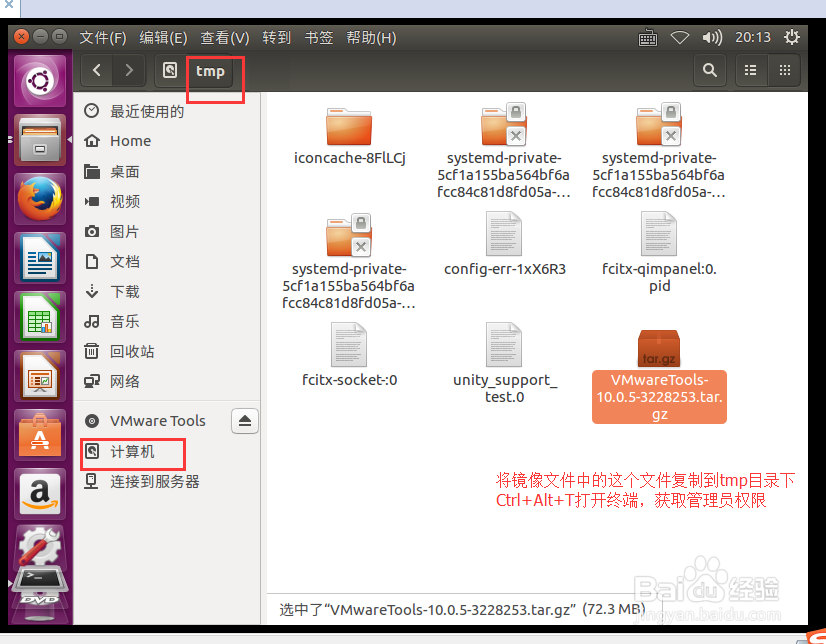Open 回收站 in the sidebar

point(169,351)
